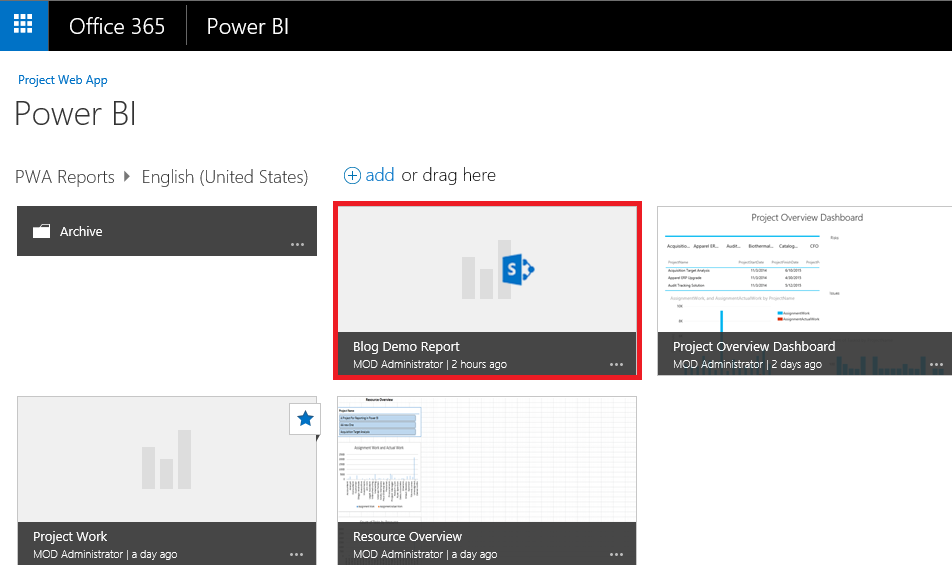
Task: Open Resource Overview ellipsis menu
Action: (x=616, y=555)
